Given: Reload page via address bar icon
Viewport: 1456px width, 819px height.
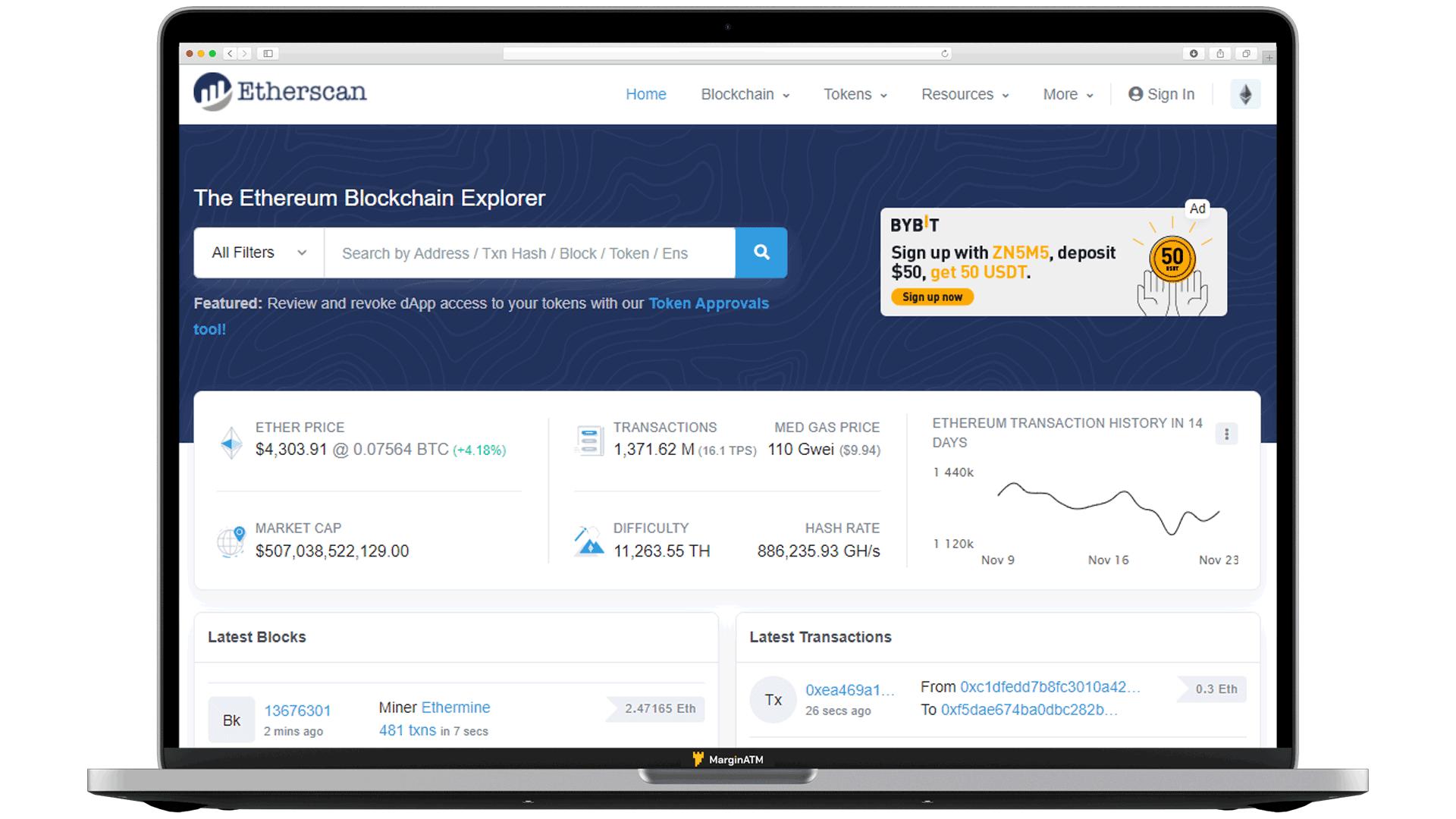Looking at the screenshot, I should coord(944,53).
